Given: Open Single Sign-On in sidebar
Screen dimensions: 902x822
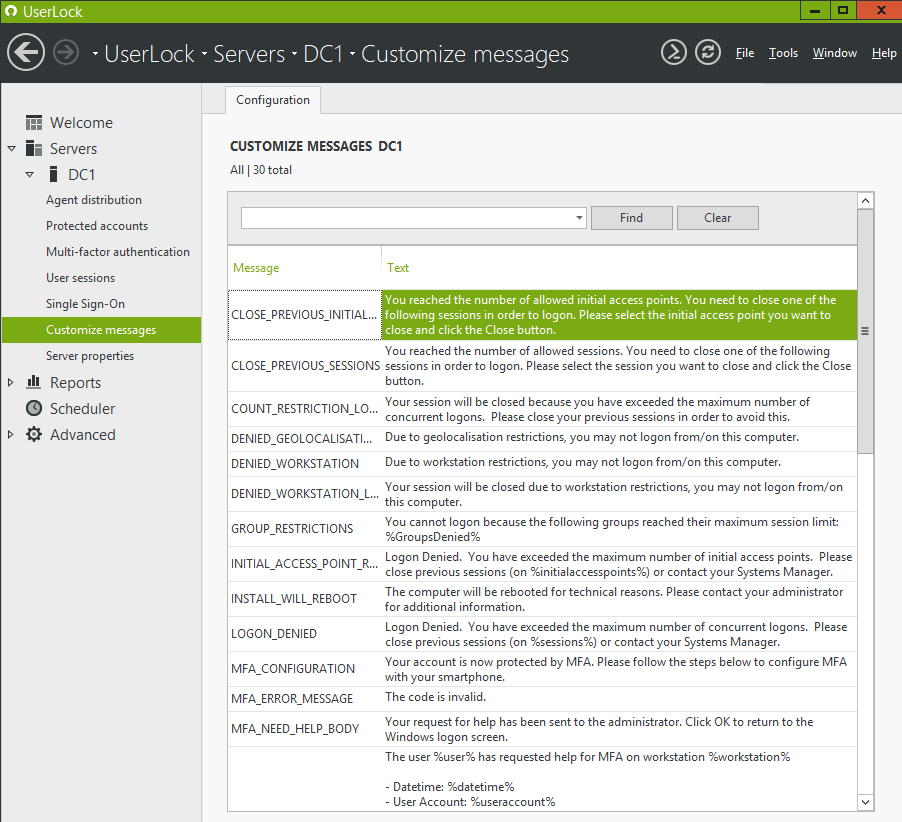Looking at the screenshot, I should [85, 303].
